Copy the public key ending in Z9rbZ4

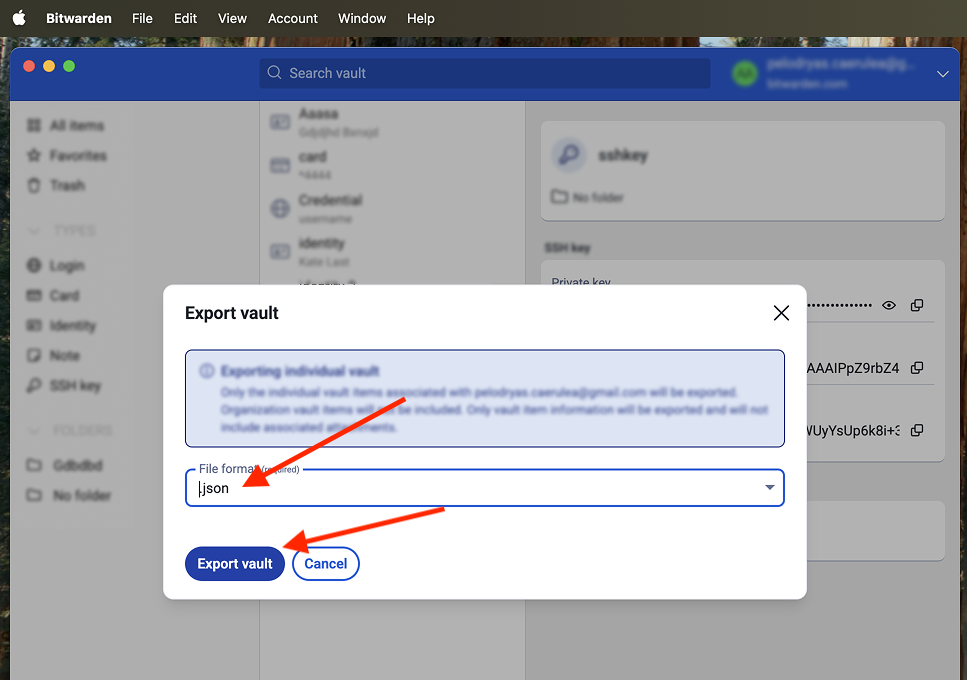917,367
